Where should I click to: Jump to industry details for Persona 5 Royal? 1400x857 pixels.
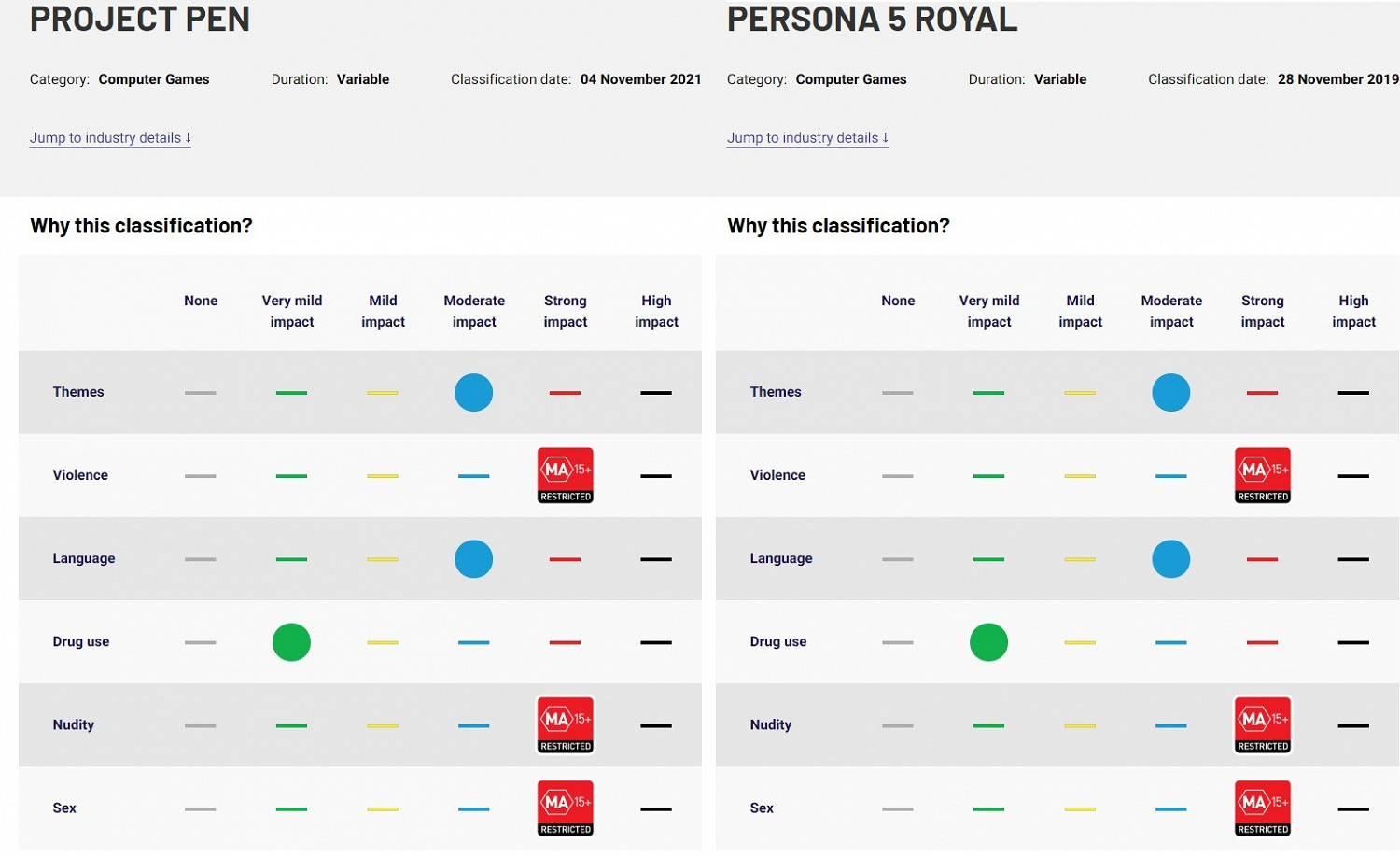tap(807, 138)
